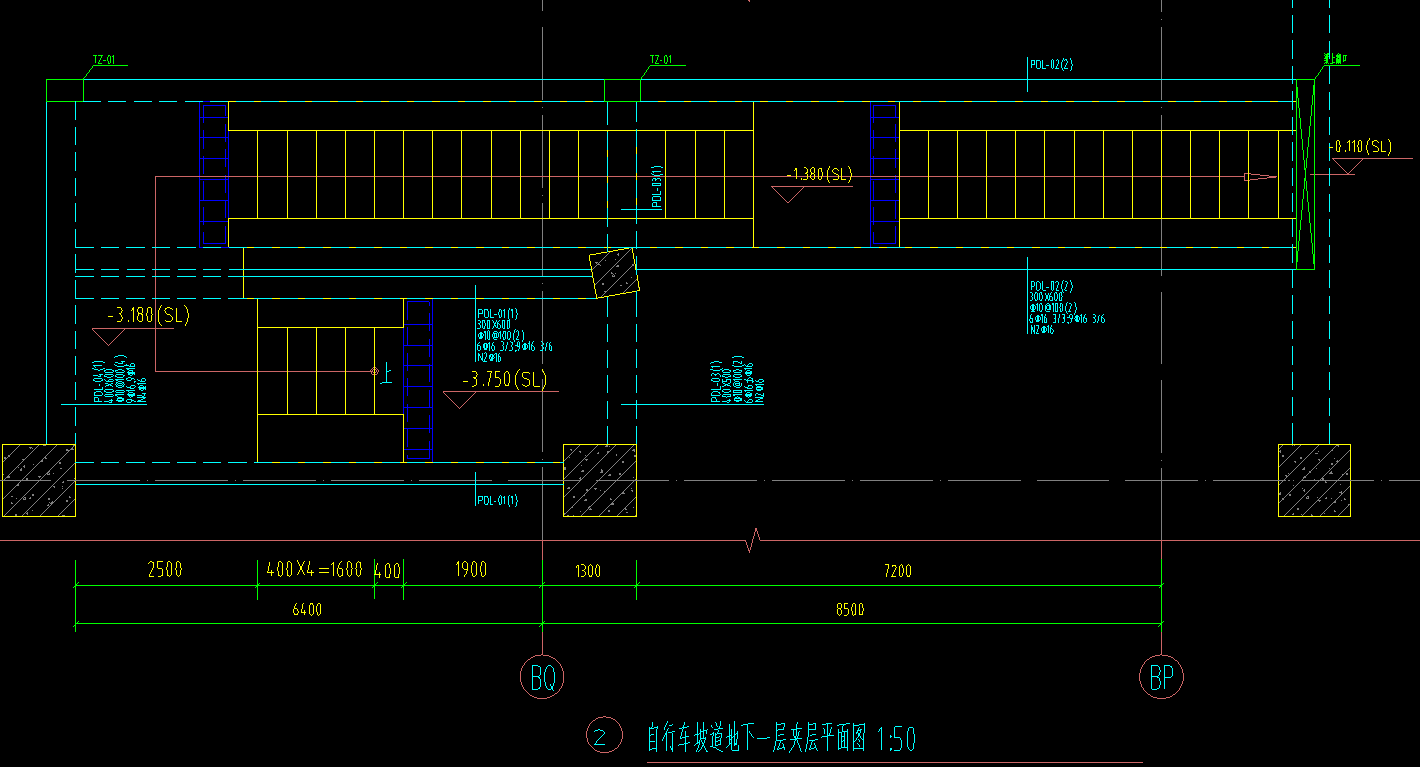Screen dimensions: 1420x767
Task: Click the green leader note at top right
Action: coord(1336,60)
